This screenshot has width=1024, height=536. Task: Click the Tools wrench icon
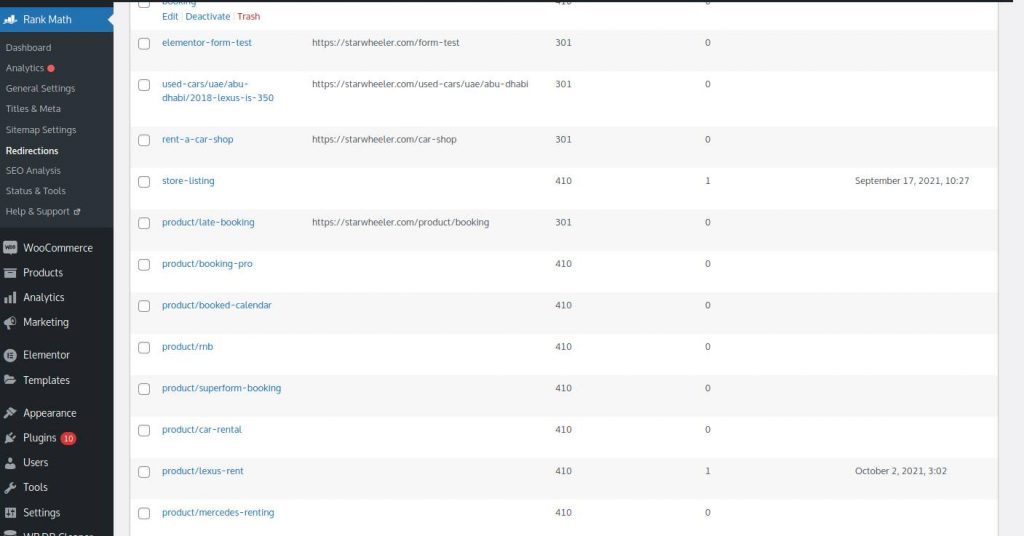(10, 488)
